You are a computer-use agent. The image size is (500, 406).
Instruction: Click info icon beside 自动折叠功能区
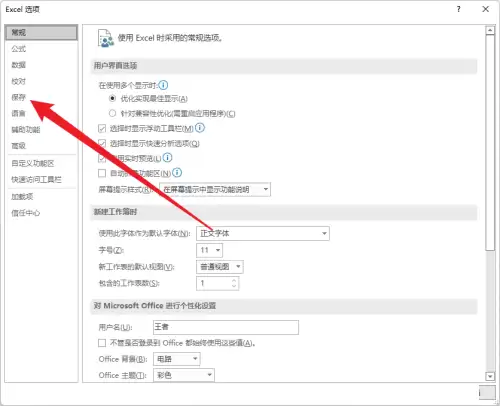tap(177, 172)
